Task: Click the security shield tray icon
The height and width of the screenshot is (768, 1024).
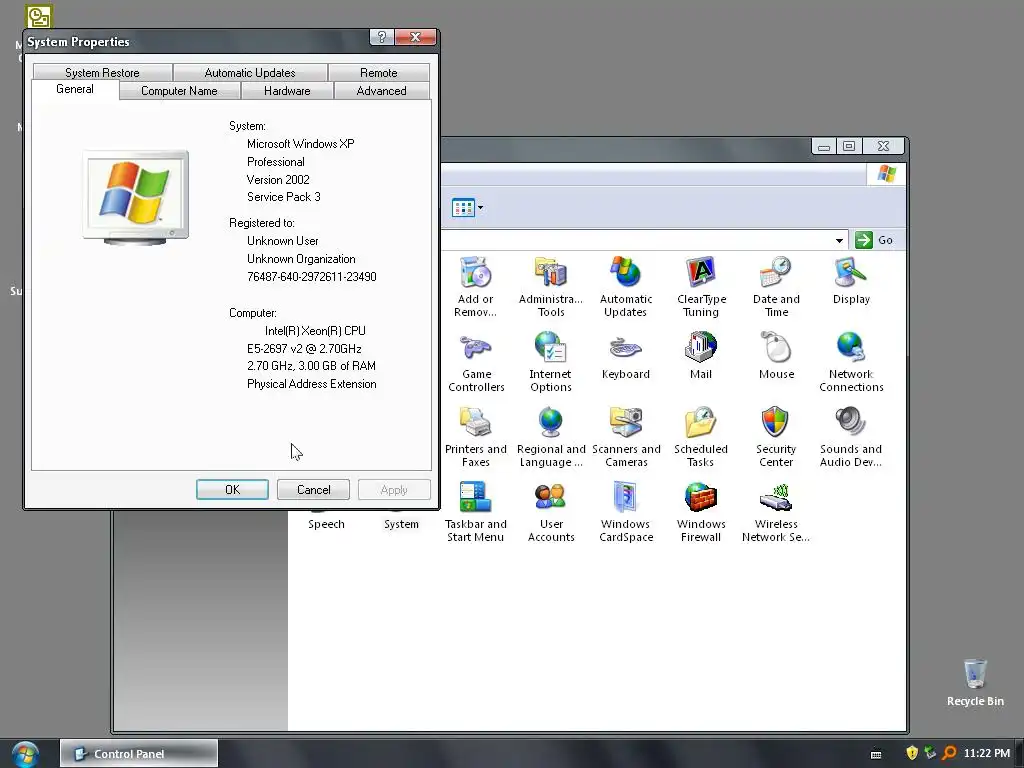Action: [912, 753]
